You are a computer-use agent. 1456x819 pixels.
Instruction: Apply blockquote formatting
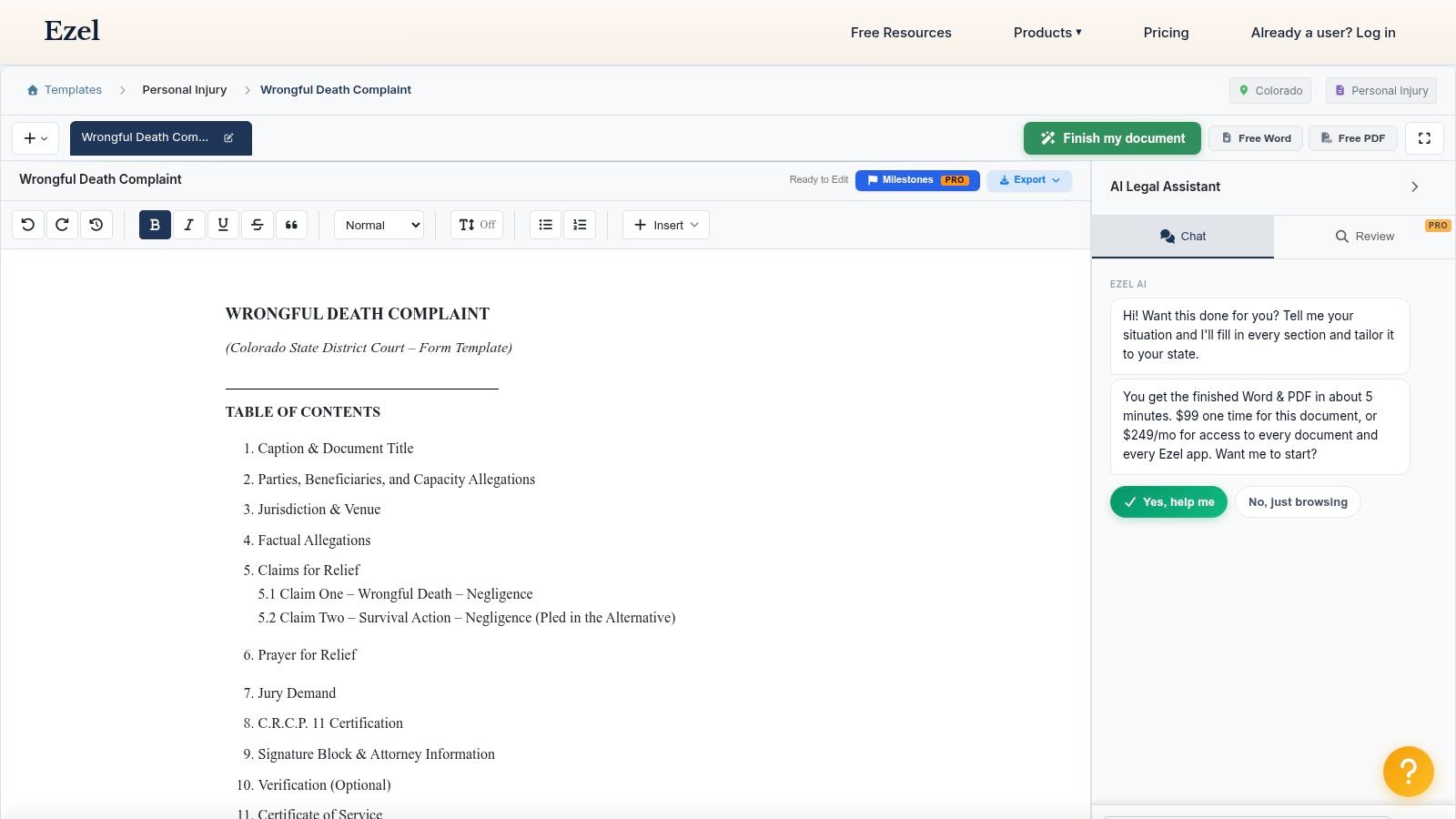pyautogui.click(x=291, y=225)
